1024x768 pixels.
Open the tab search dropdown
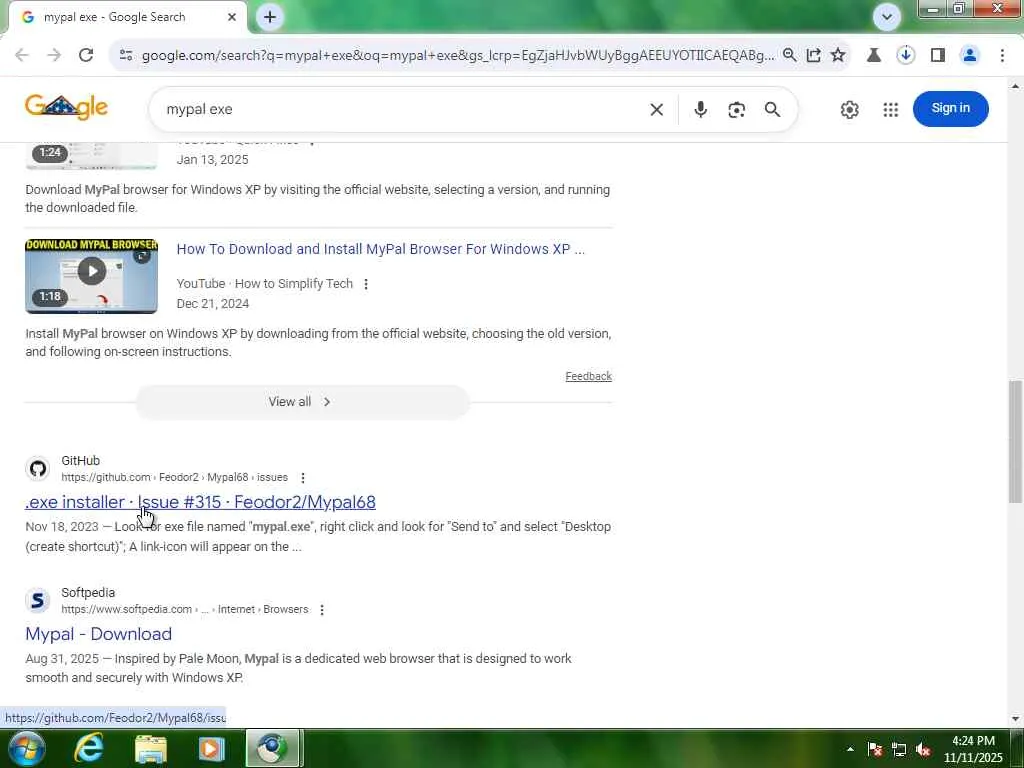tap(887, 17)
